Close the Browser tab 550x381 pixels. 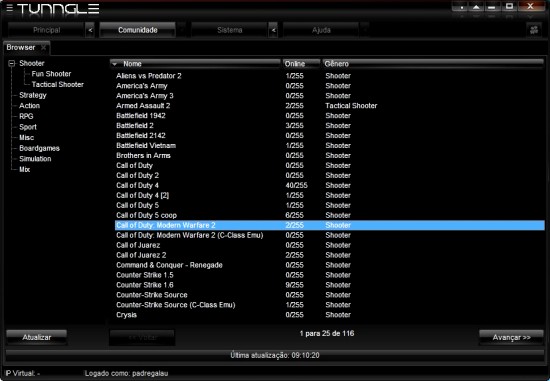point(43,47)
